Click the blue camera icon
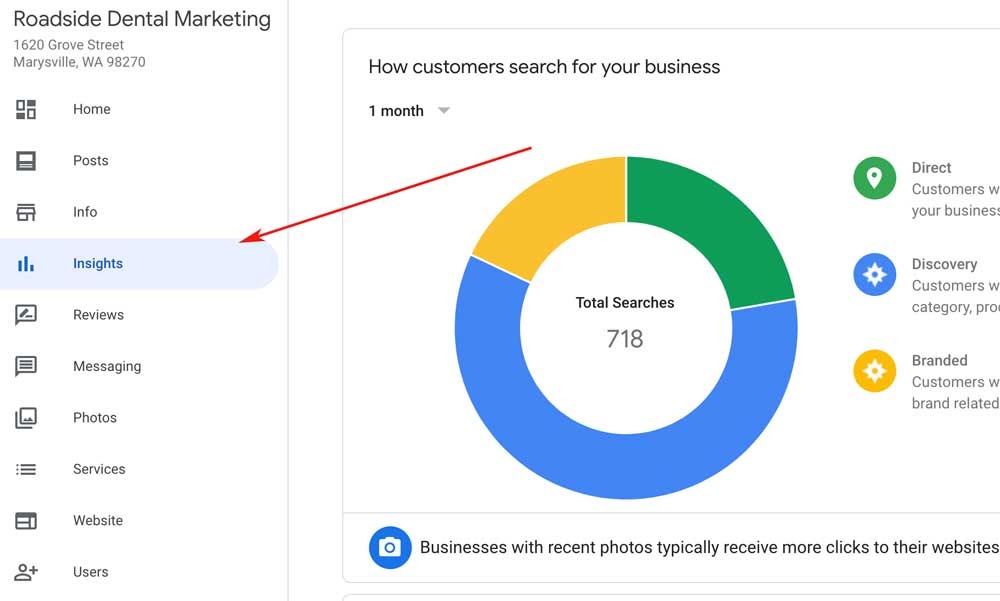 (x=390, y=547)
